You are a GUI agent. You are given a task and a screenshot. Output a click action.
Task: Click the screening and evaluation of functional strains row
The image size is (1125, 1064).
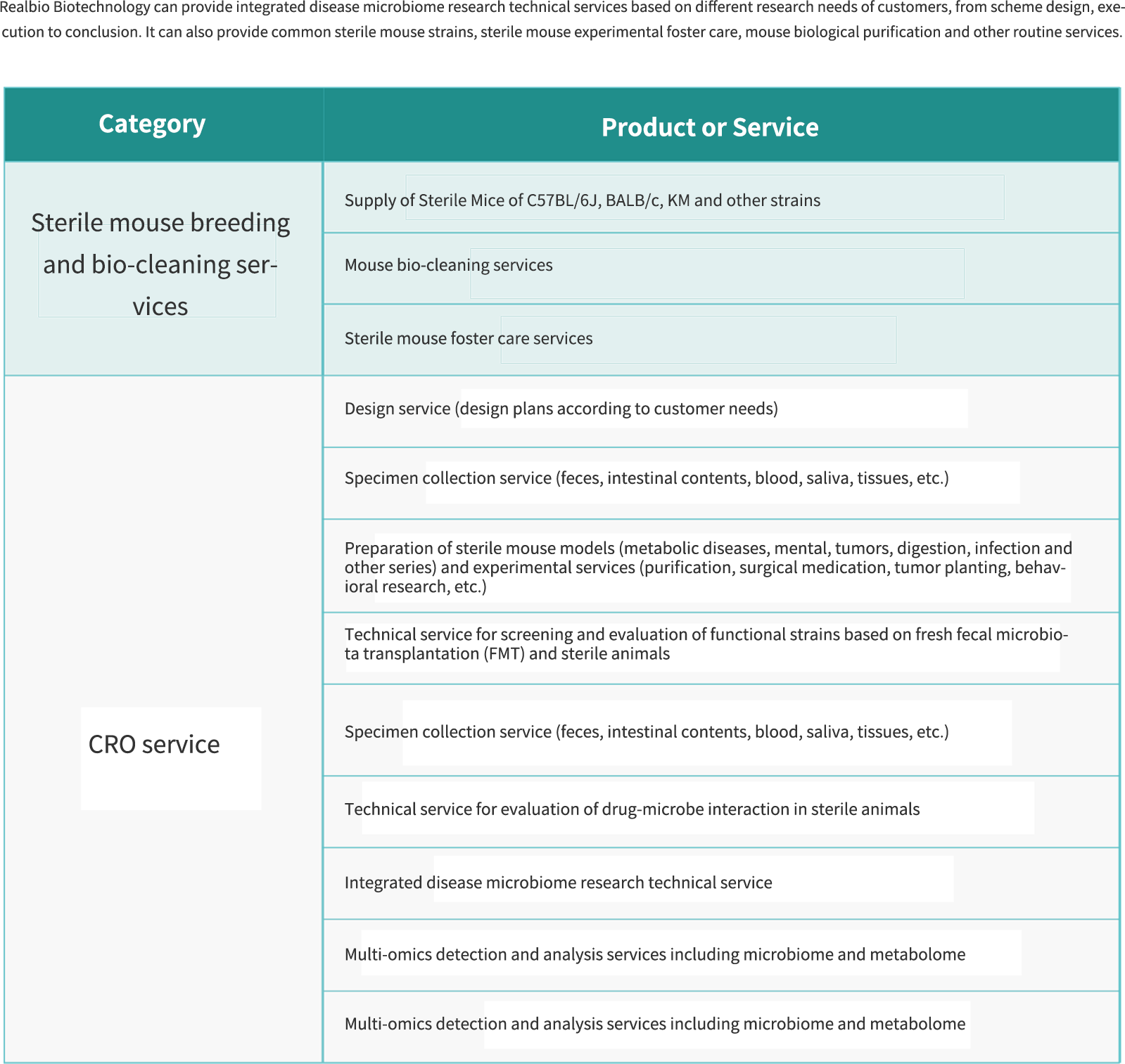click(706, 644)
